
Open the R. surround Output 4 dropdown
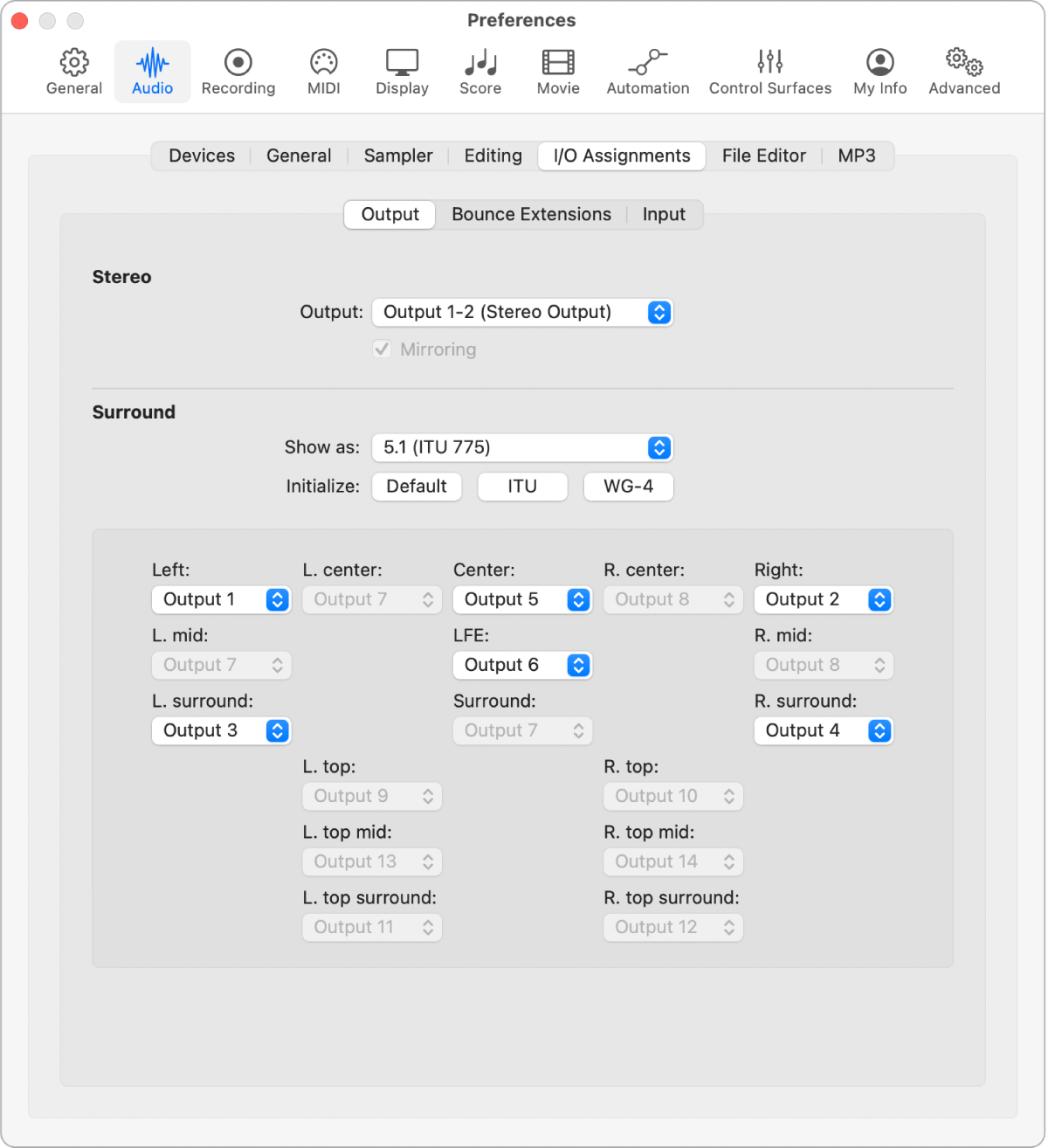point(824,730)
